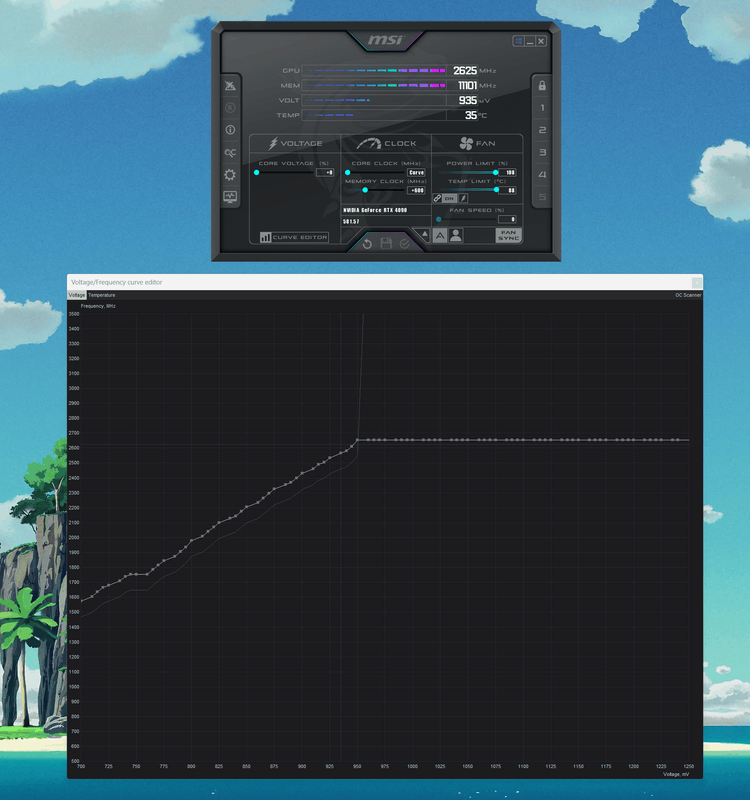The height and width of the screenshot is (800, 750).
Task: Select profile slot 5
Action: [542, 197]
